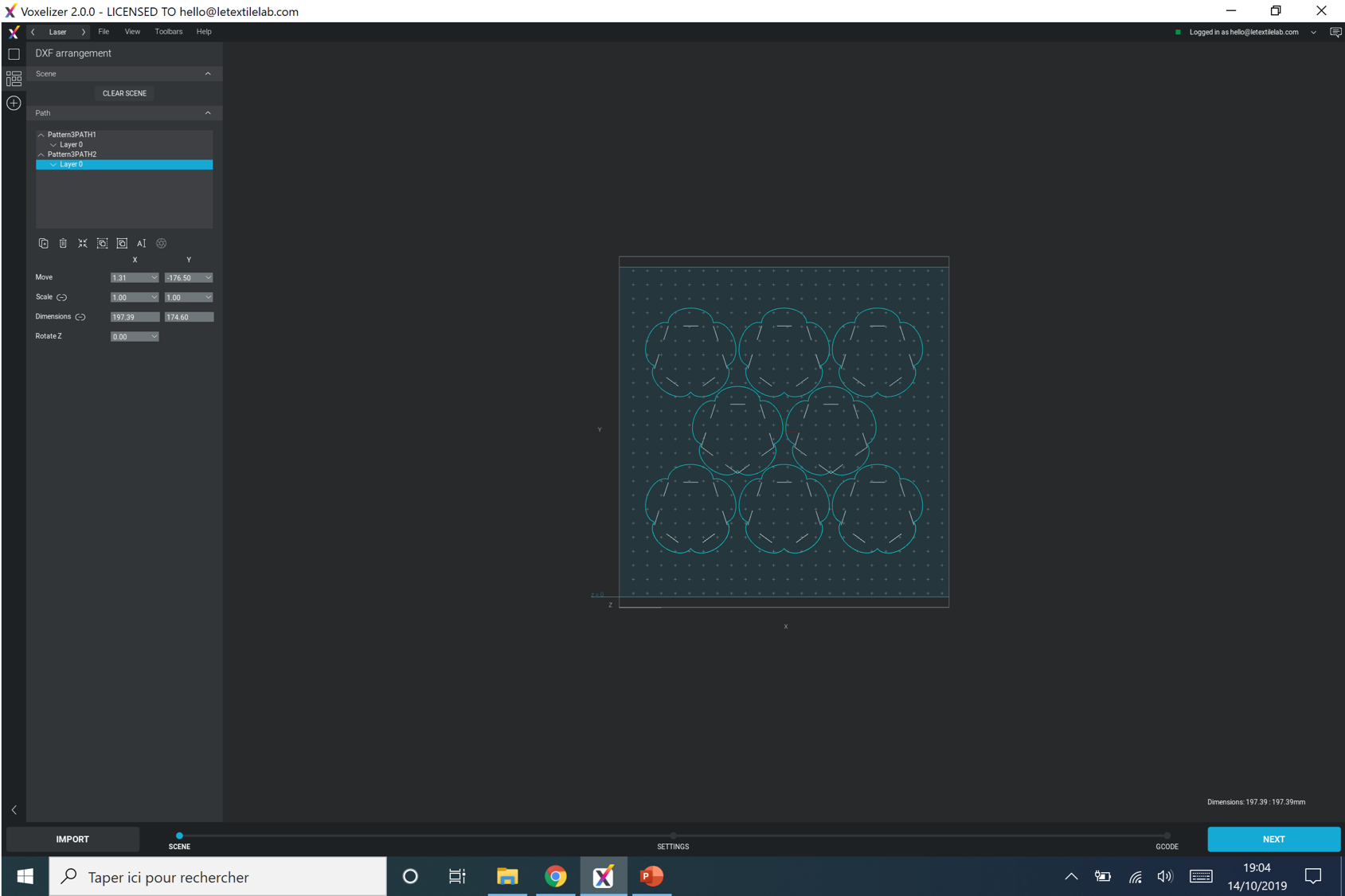Toggle Dimensions proportional link icon

[80, 317]
